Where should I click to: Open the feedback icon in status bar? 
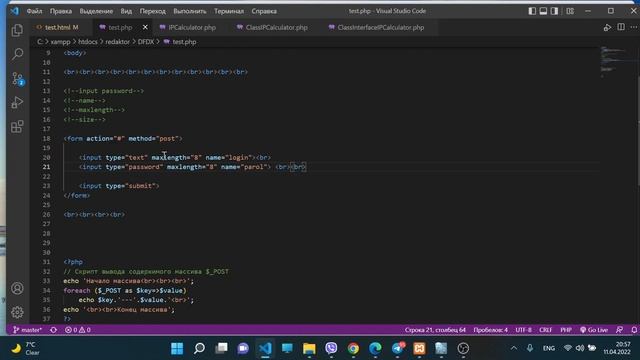(620, 330)
